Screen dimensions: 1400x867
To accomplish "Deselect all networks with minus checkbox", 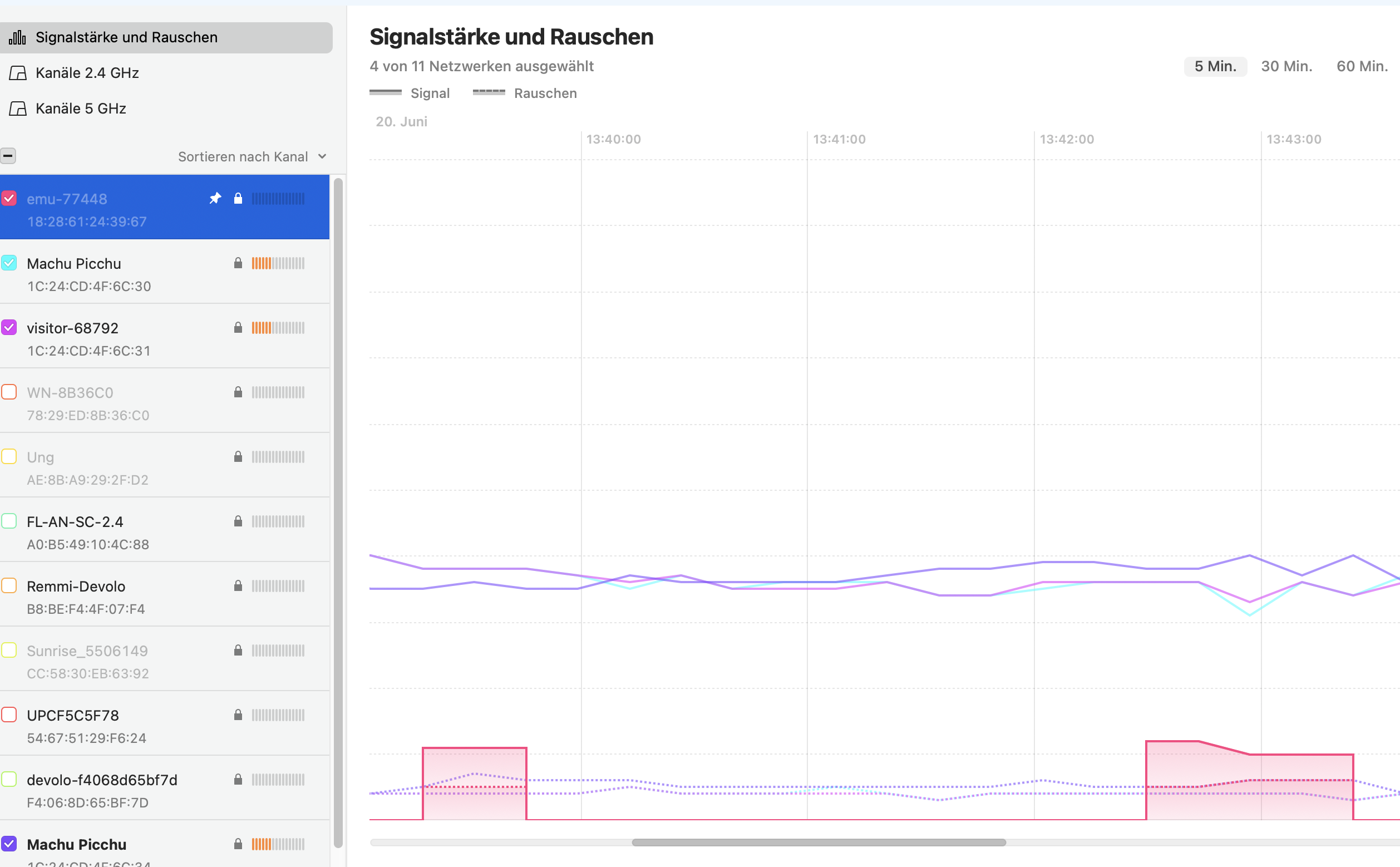I will (8, 156).
